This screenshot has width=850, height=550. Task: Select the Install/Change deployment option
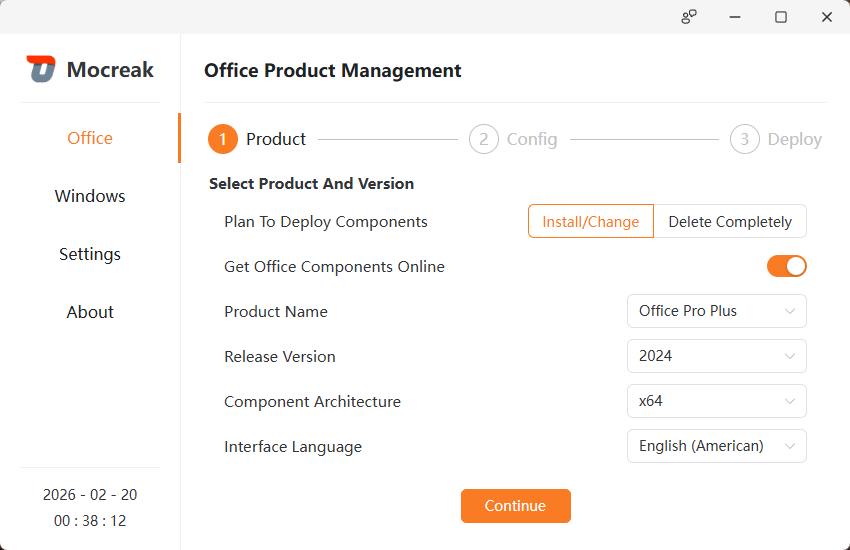[x=590, y=222]
